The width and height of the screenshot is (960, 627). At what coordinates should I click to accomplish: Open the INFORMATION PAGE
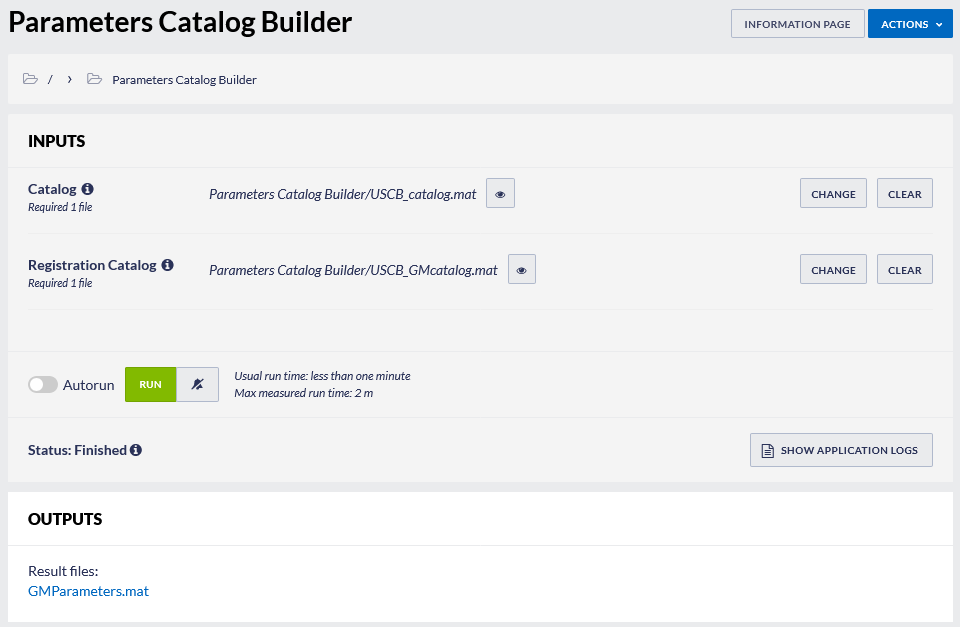point(797,24)
